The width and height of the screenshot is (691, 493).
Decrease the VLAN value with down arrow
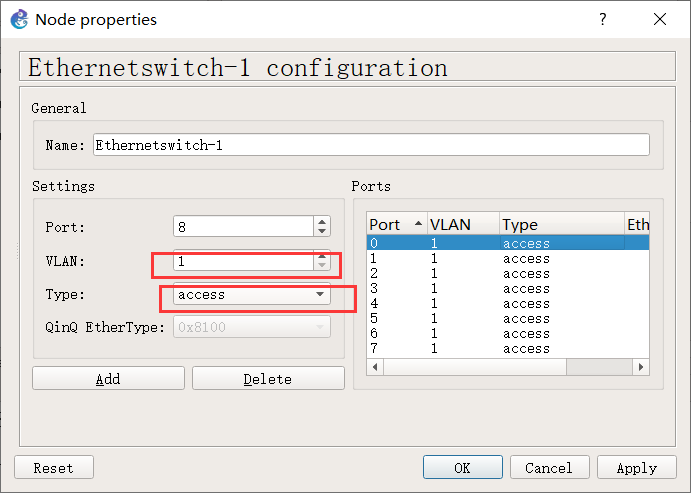[322, 266]
